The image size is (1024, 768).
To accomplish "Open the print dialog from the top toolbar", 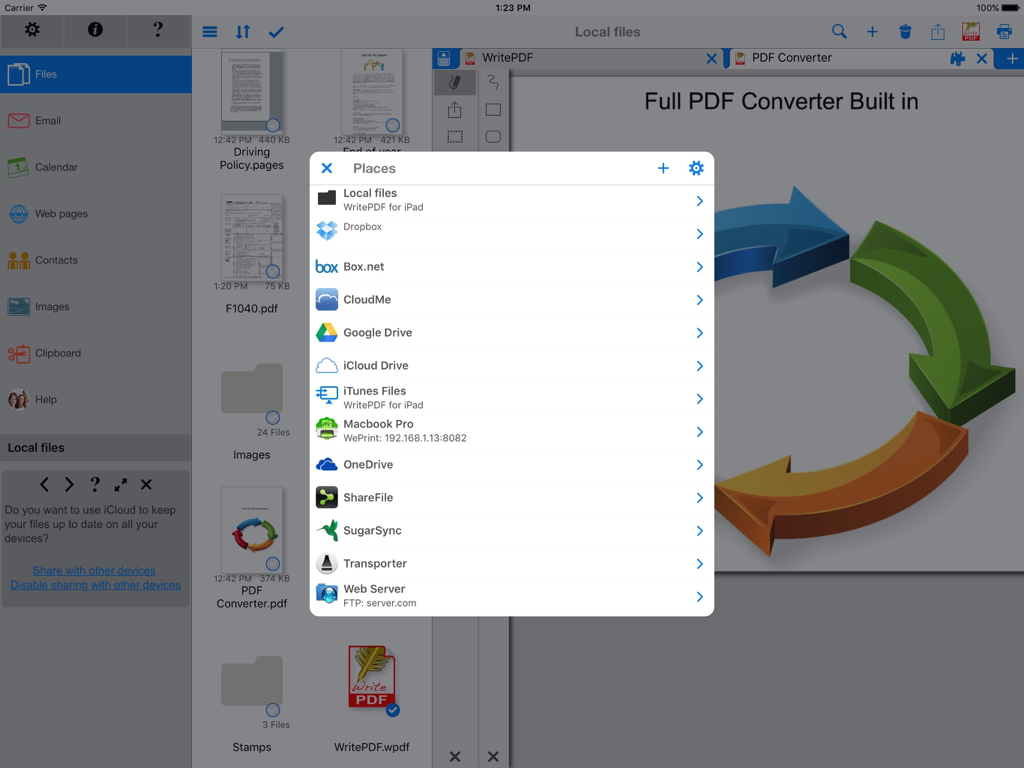I will click(1004, 31).
